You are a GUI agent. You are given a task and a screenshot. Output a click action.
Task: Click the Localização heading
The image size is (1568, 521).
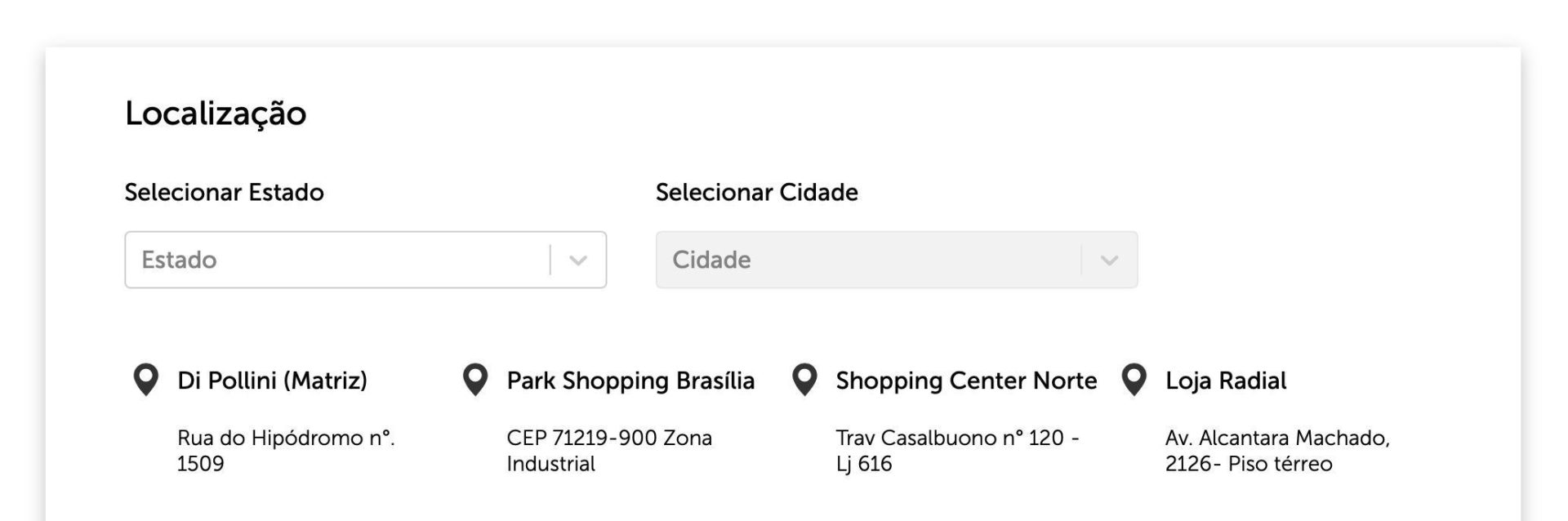[x=216, y=114]
